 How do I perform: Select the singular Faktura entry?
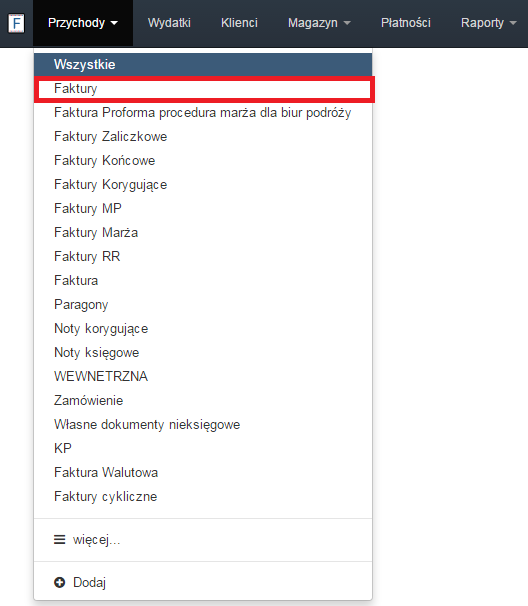point(203,280)
